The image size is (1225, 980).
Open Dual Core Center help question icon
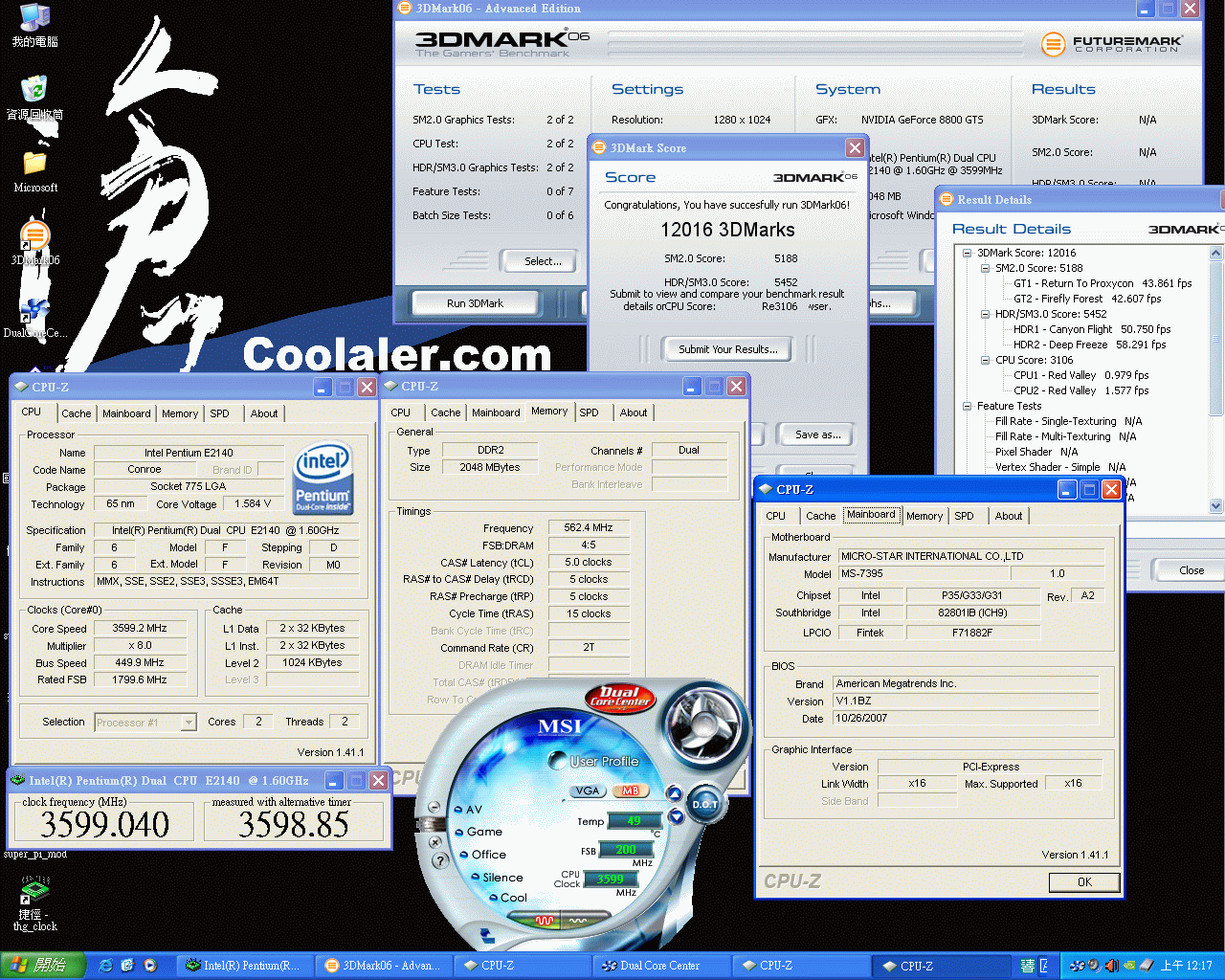441,860
